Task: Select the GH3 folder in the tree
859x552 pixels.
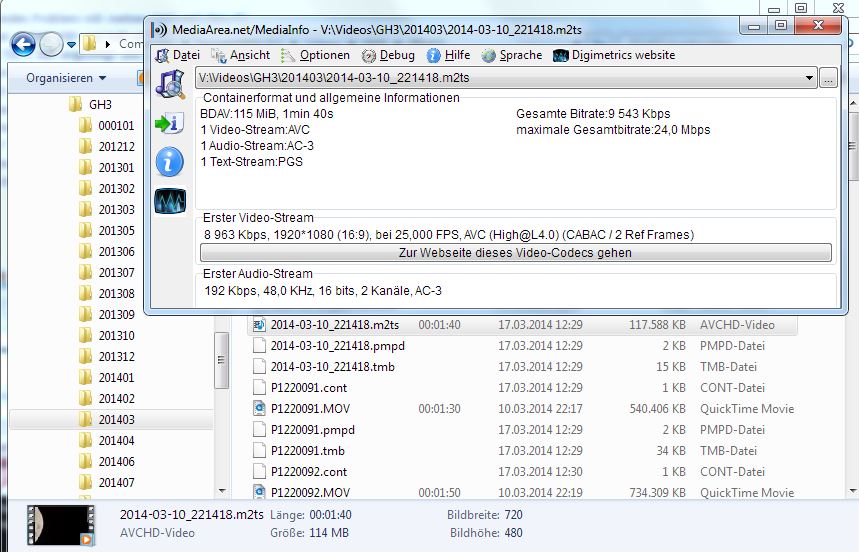Action: pos(91,105)
